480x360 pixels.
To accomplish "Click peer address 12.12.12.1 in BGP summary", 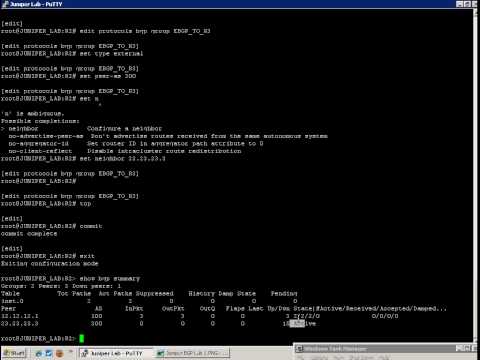I will (20, 316).
